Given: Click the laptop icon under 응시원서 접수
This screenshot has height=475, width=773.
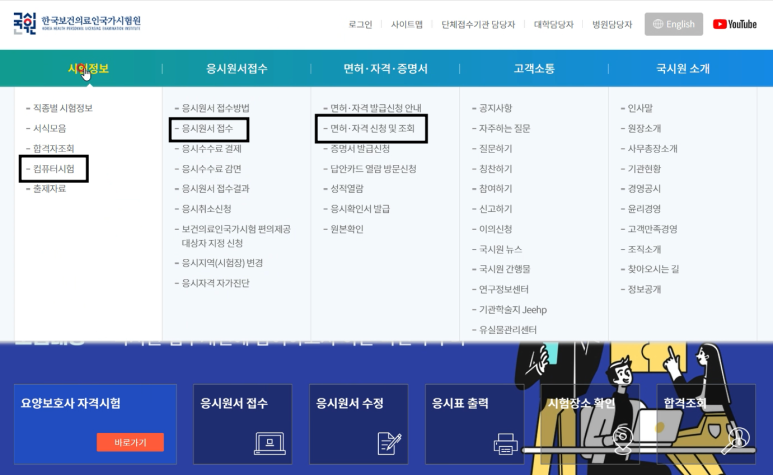Looking at the screenshot, I should [270, 441].
